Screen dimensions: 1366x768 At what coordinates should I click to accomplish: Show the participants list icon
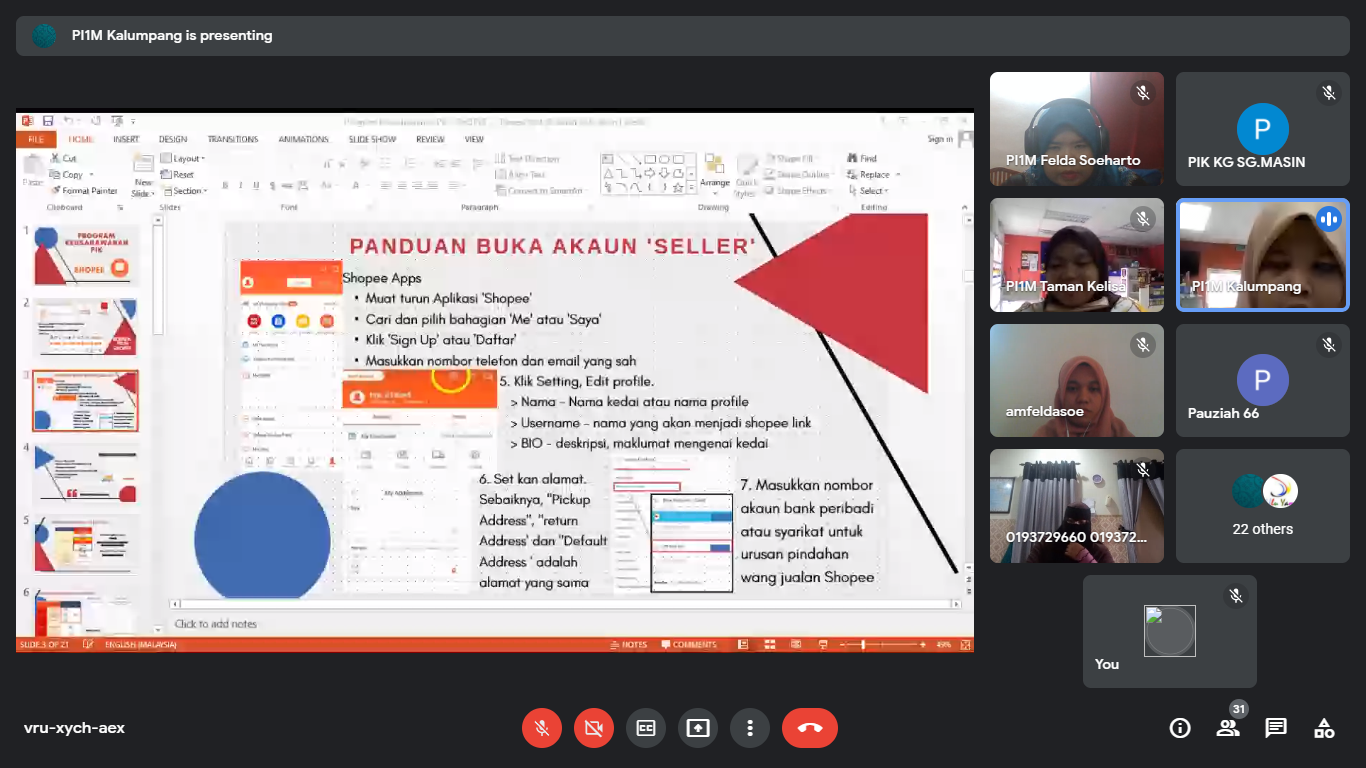1228,728
